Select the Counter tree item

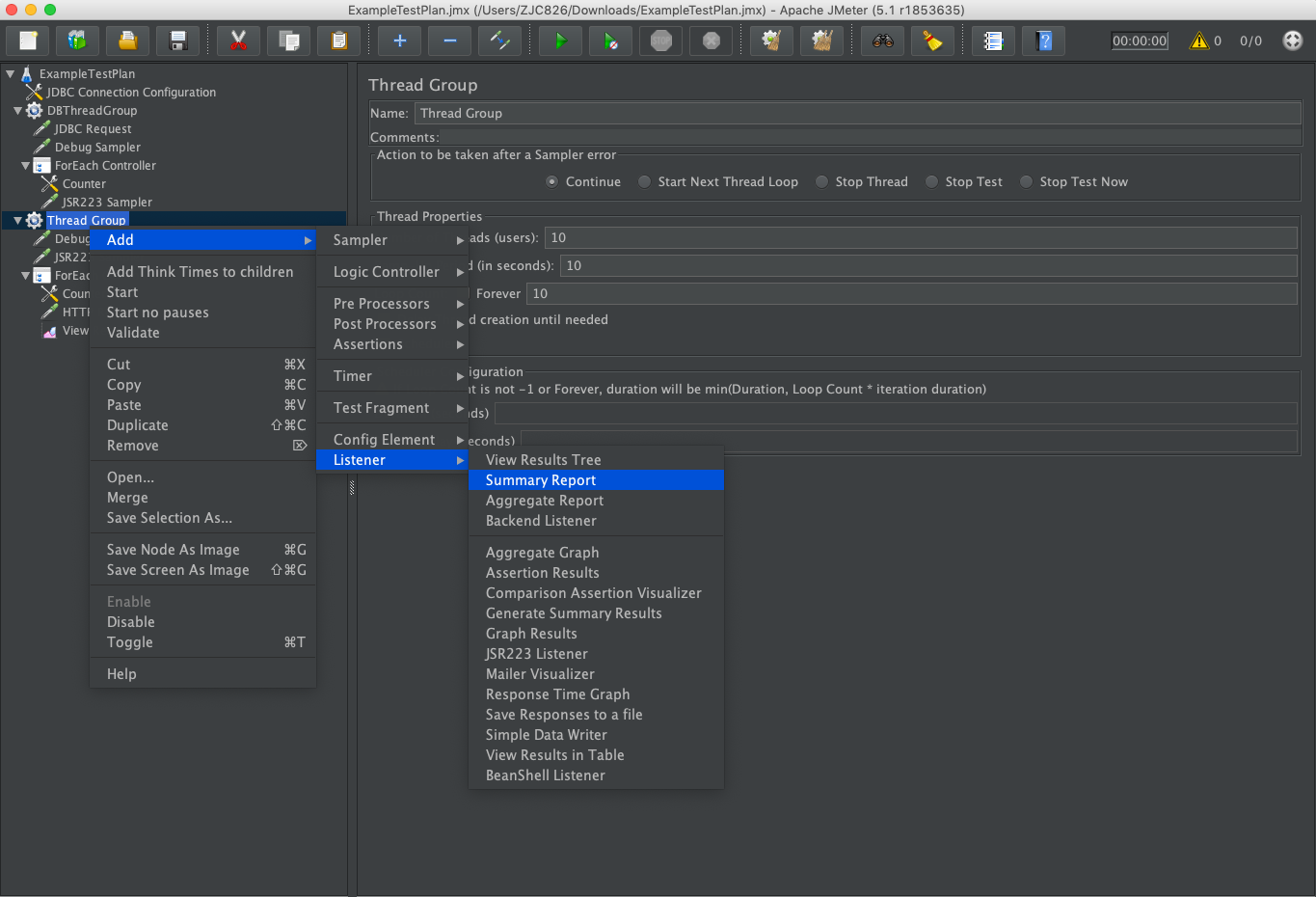[x=84, y=184]
